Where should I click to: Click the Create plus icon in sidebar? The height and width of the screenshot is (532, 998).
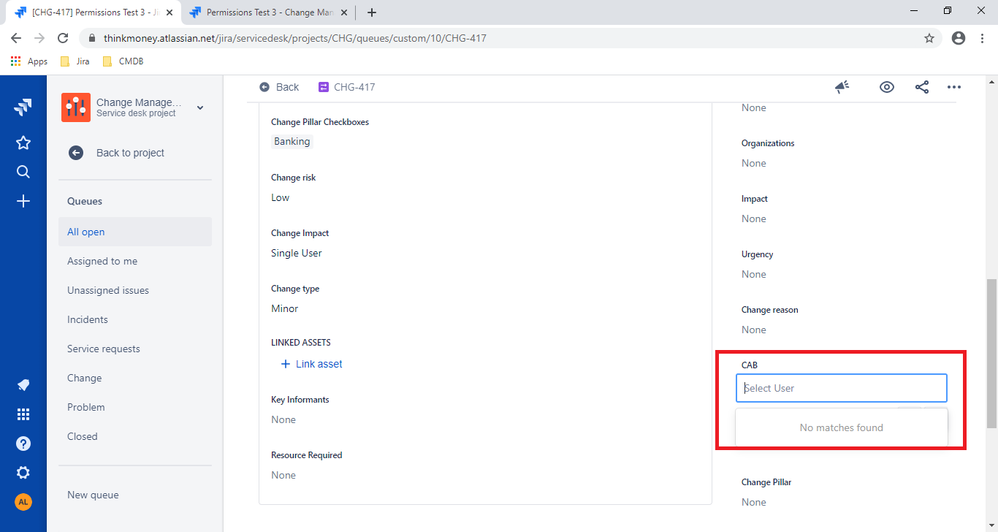[x=23, y=201]
